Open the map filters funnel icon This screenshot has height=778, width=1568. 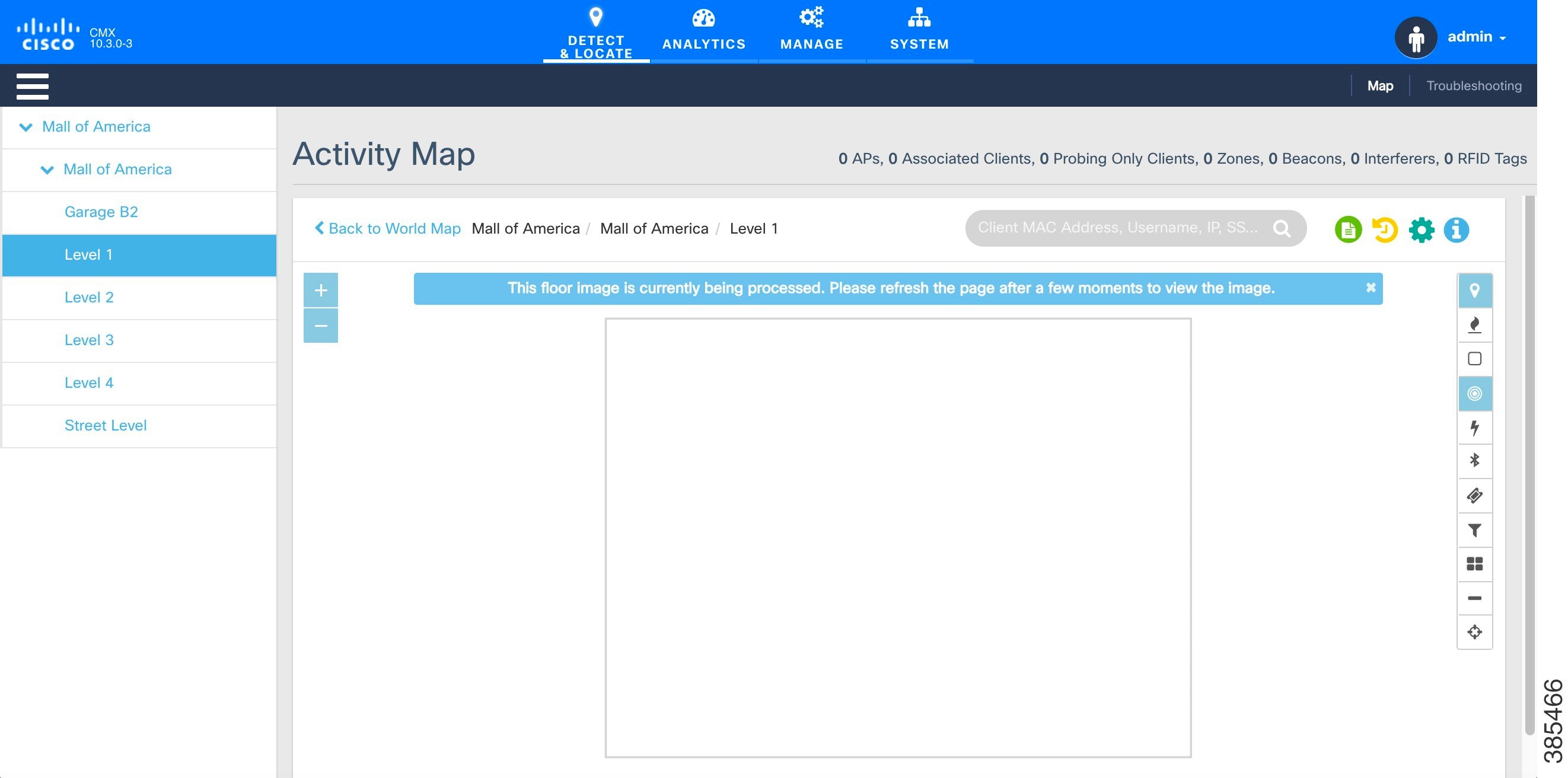1475,530
